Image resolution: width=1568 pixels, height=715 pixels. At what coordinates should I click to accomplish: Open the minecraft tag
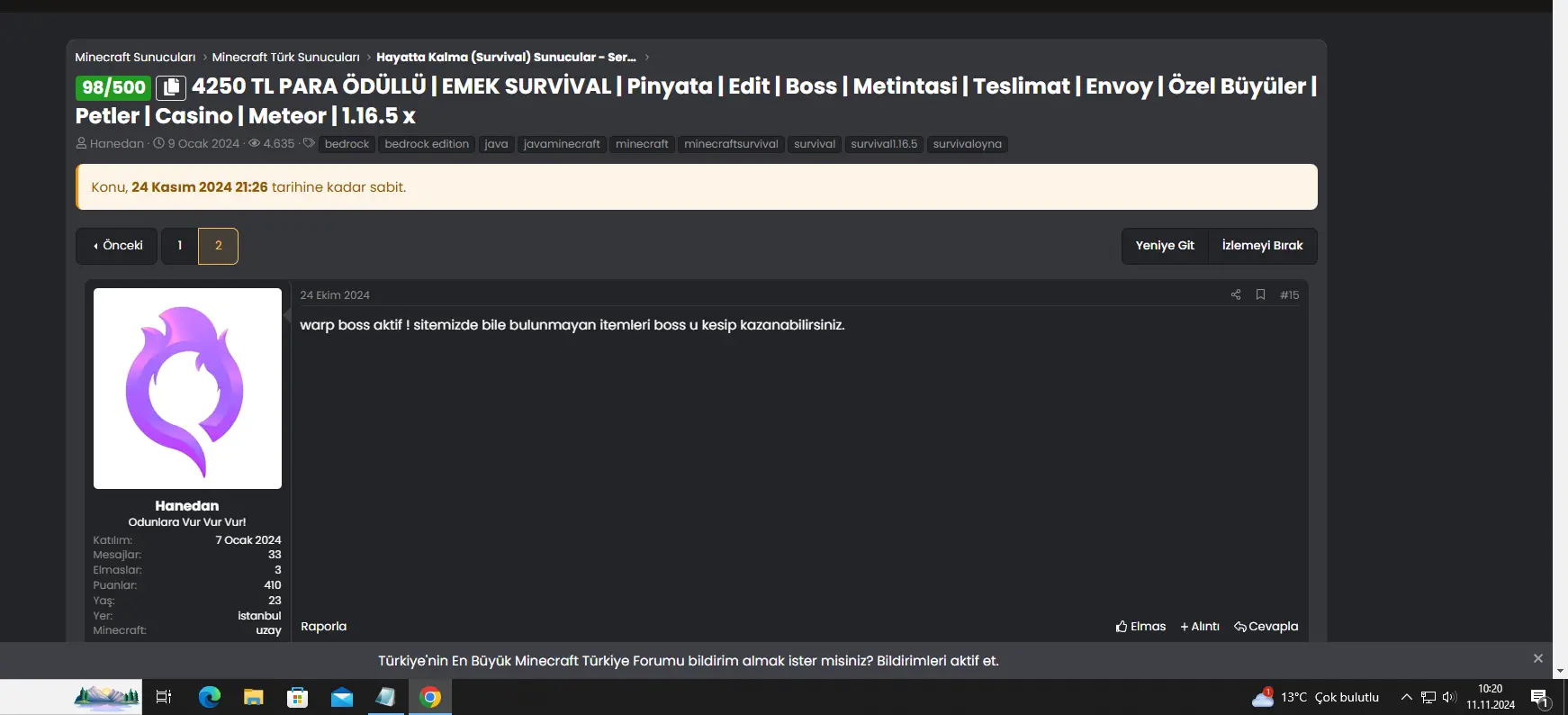(x=642, y=144)
